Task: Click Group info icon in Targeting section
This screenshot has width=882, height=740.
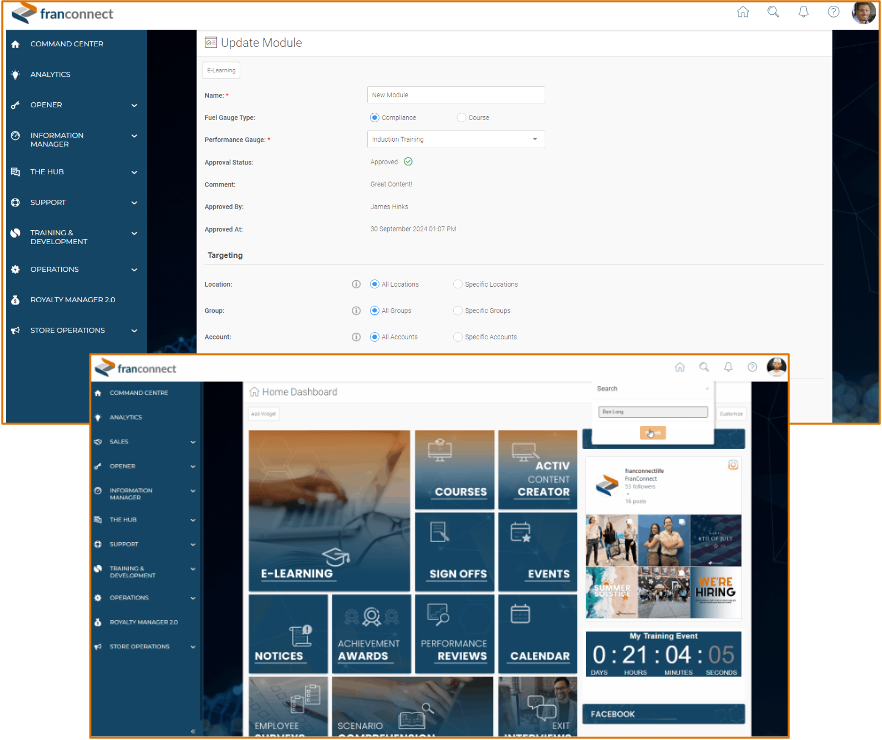Action: pos(356,310)
